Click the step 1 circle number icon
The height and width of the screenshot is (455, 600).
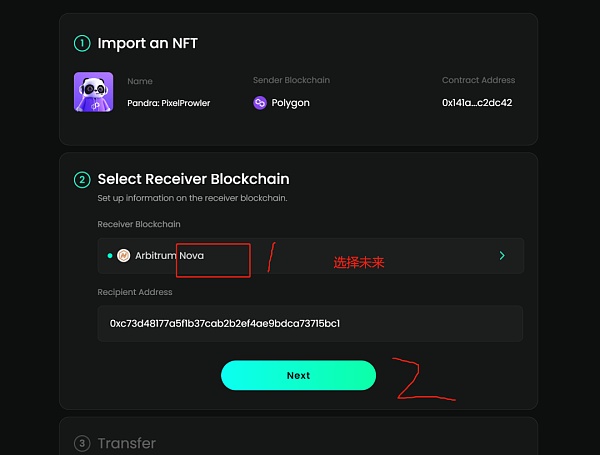[x=82, y=44]
